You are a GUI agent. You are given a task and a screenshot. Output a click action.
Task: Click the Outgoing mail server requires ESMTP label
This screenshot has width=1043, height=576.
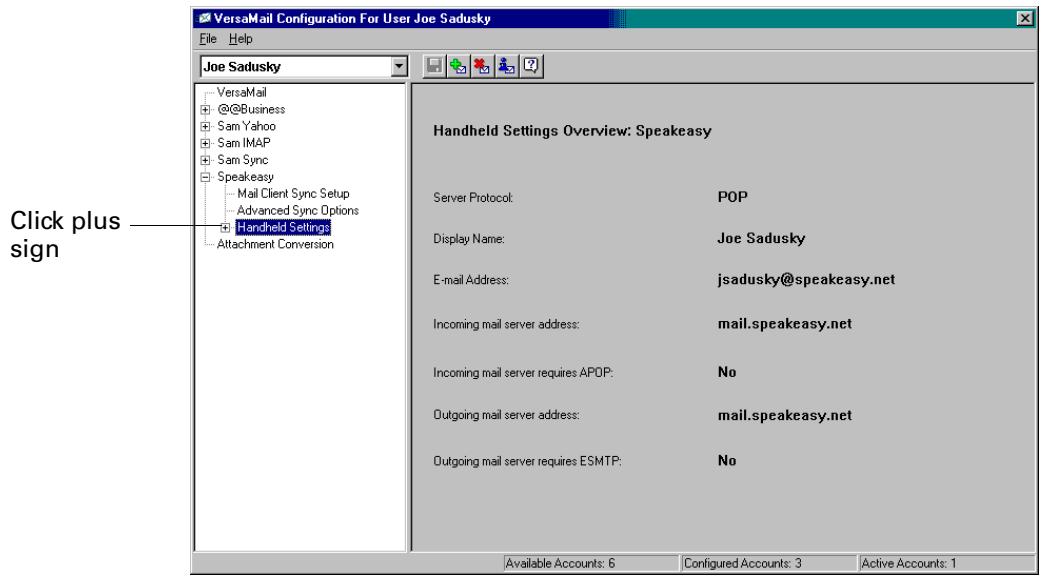[527, 461]
